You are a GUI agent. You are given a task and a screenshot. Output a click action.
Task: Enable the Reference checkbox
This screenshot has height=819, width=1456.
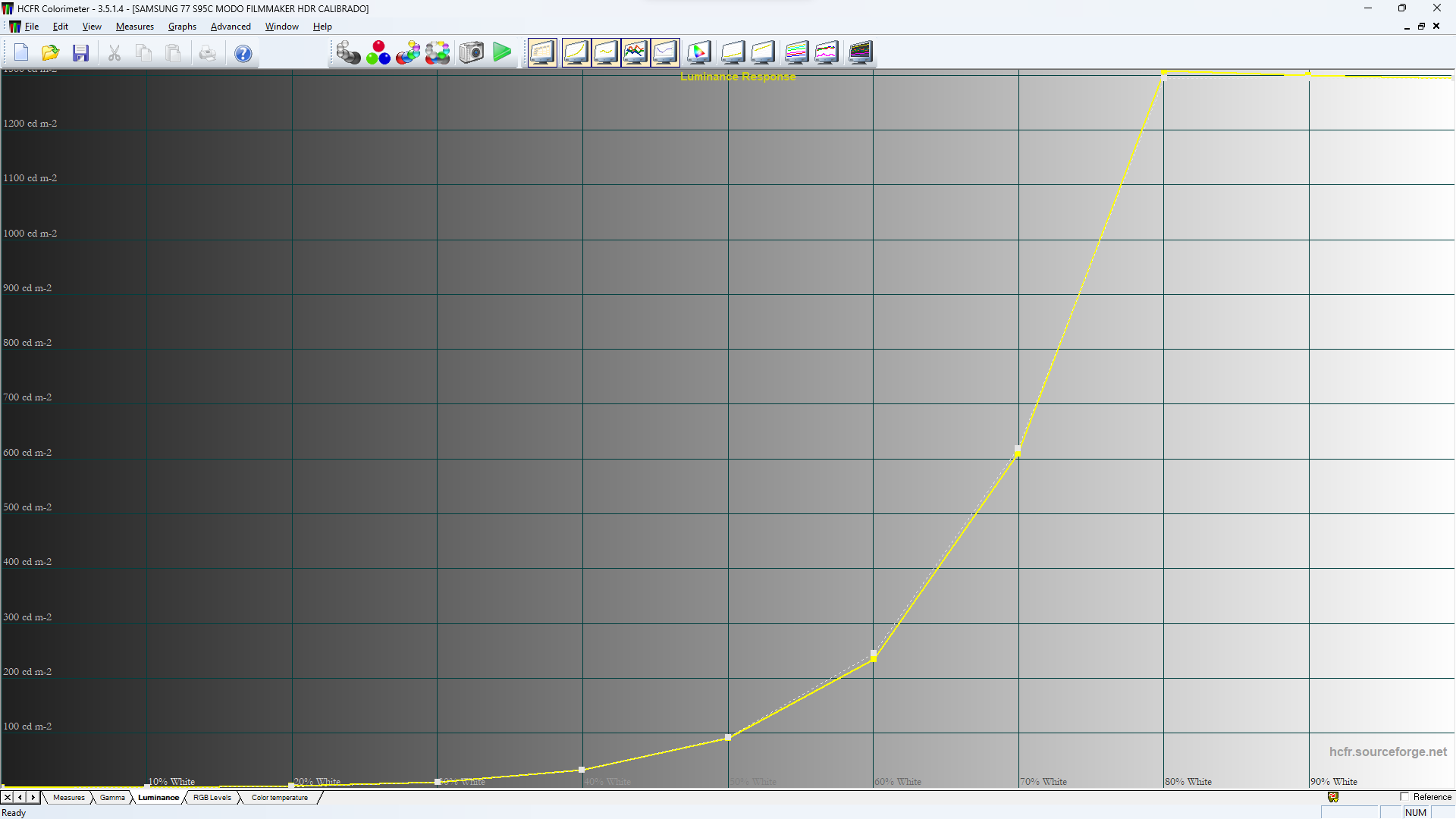point(1404,797)
